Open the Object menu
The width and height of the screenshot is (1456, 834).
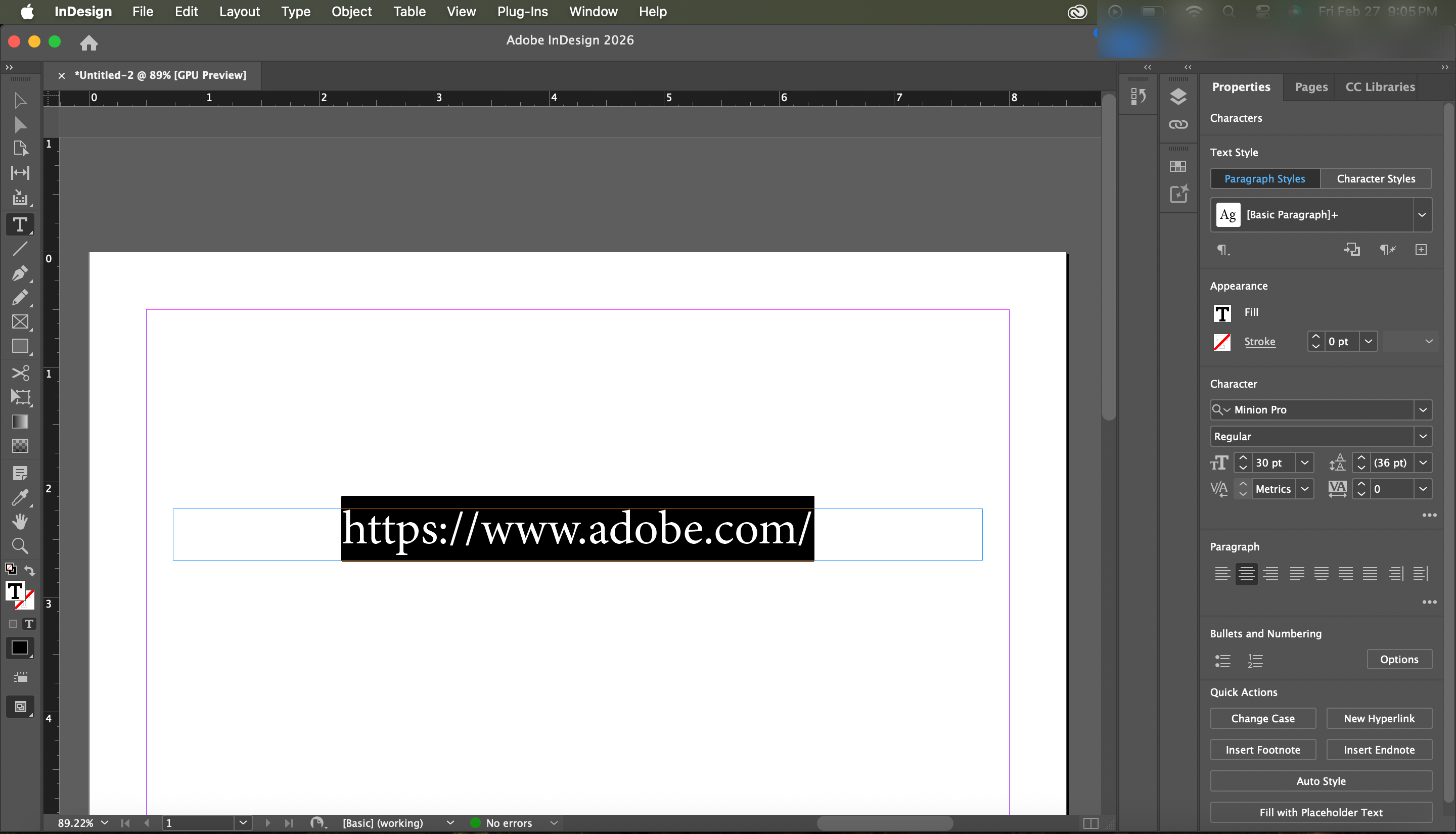pyautogui.click(x=351, y=12)
